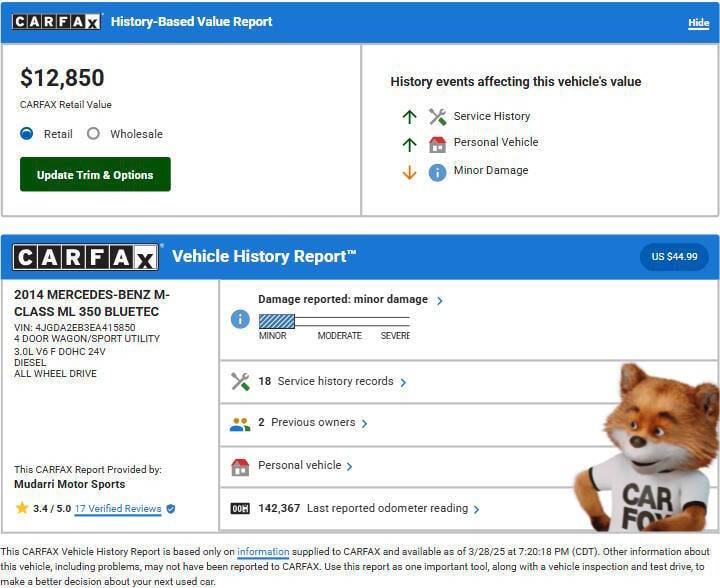Click the VIN: 4JGDA2EB3EA415850 text
This screenshot has height=588, width=720.
[75, 327]
